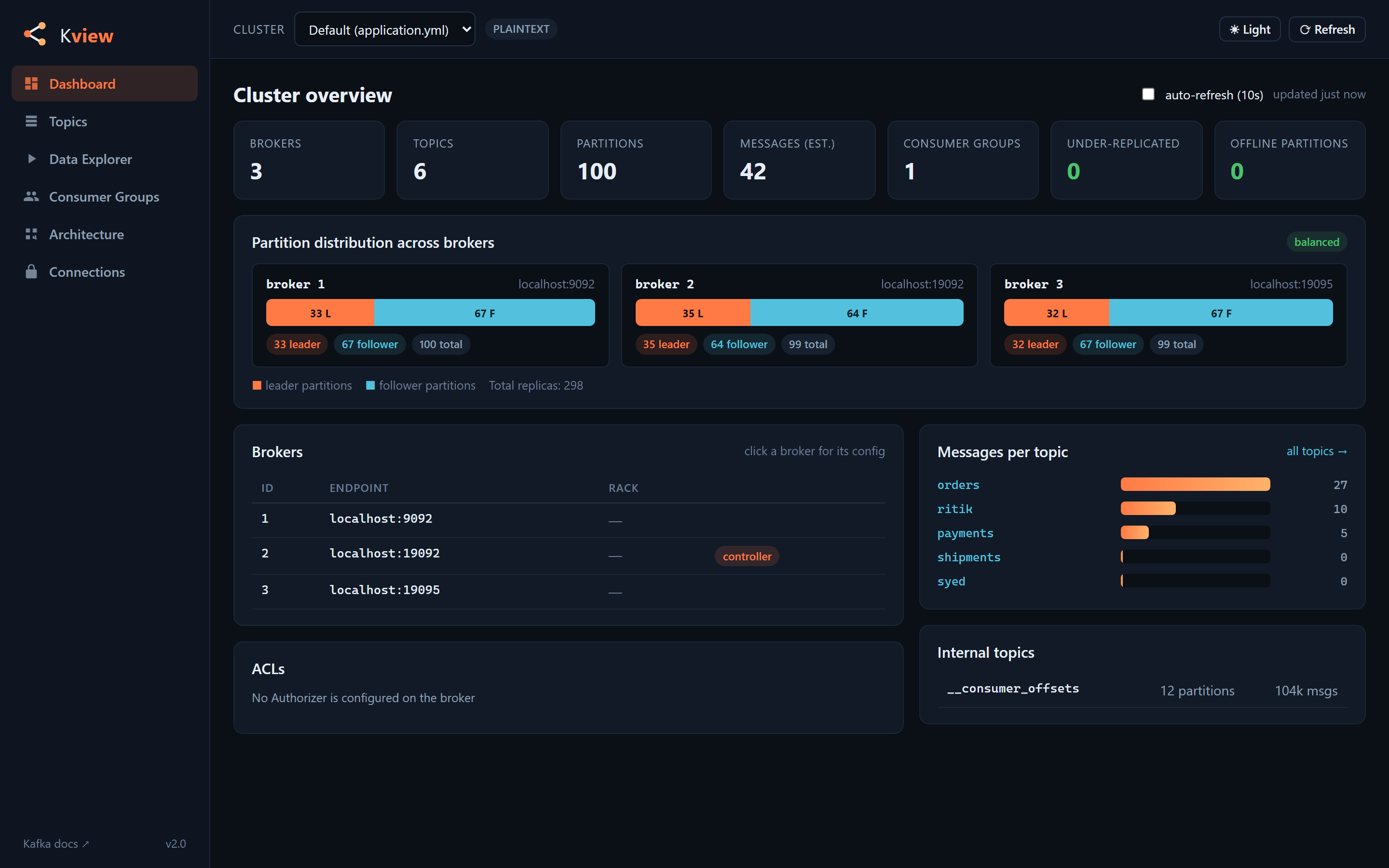1389x868 pixels.
Task: Toggle the auto-refresh (10s) checkbox
Action: [x=1148, y=94]
